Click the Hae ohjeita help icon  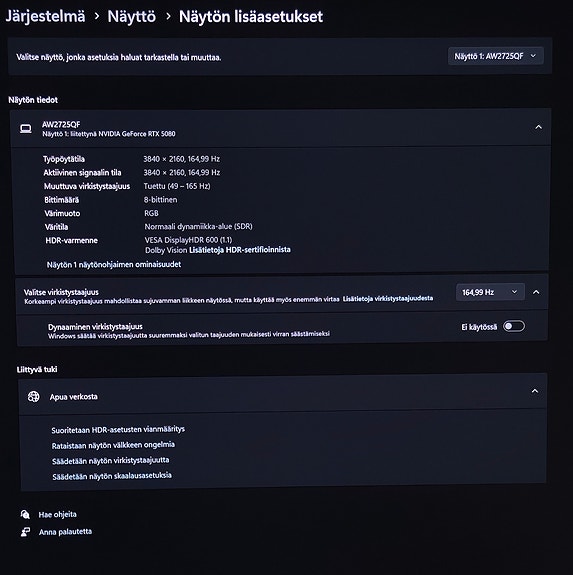25,514
